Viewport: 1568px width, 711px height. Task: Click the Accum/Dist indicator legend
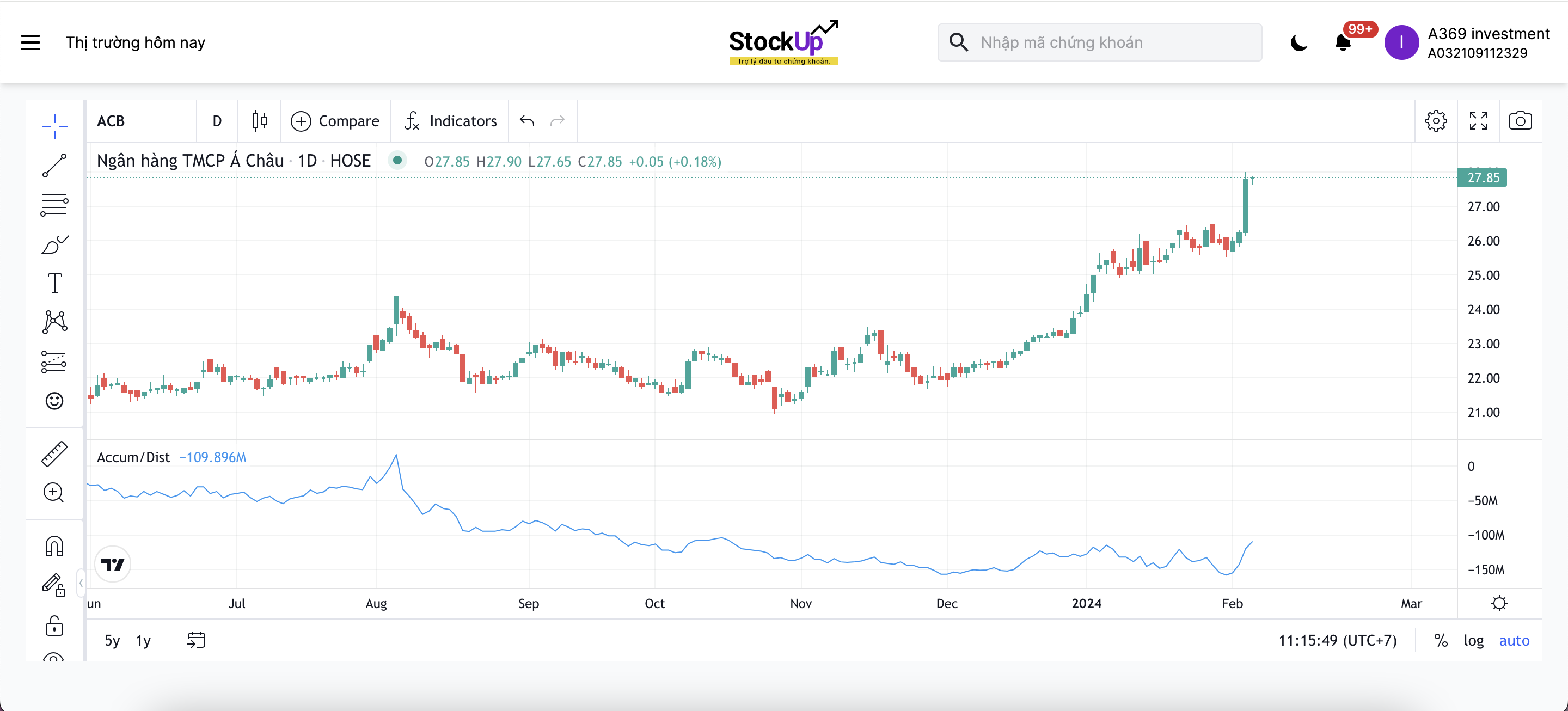133,457
